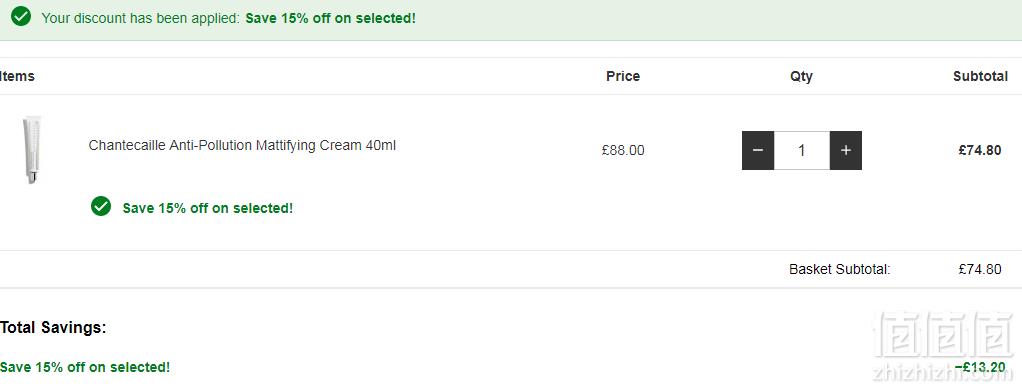Click the minus quantity button

[758, 150]
